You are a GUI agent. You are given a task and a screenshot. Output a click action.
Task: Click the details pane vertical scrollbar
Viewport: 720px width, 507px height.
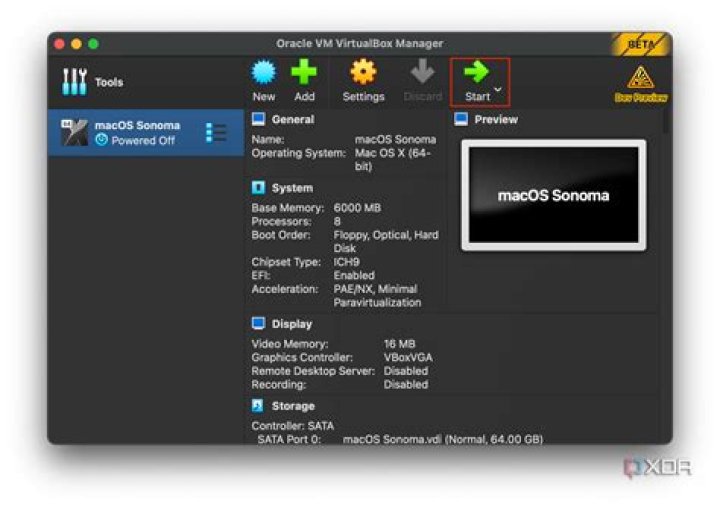[665, 122]
